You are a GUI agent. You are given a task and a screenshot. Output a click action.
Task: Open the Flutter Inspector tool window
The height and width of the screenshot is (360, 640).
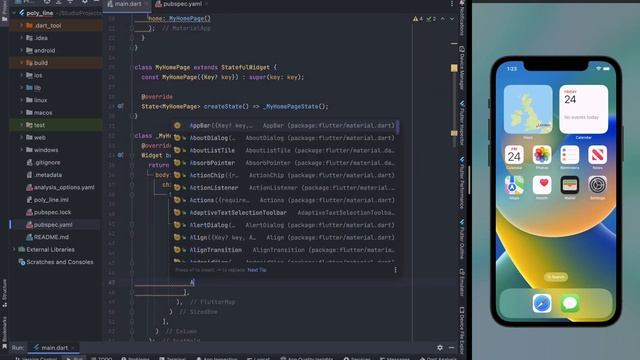click(462, 123)
